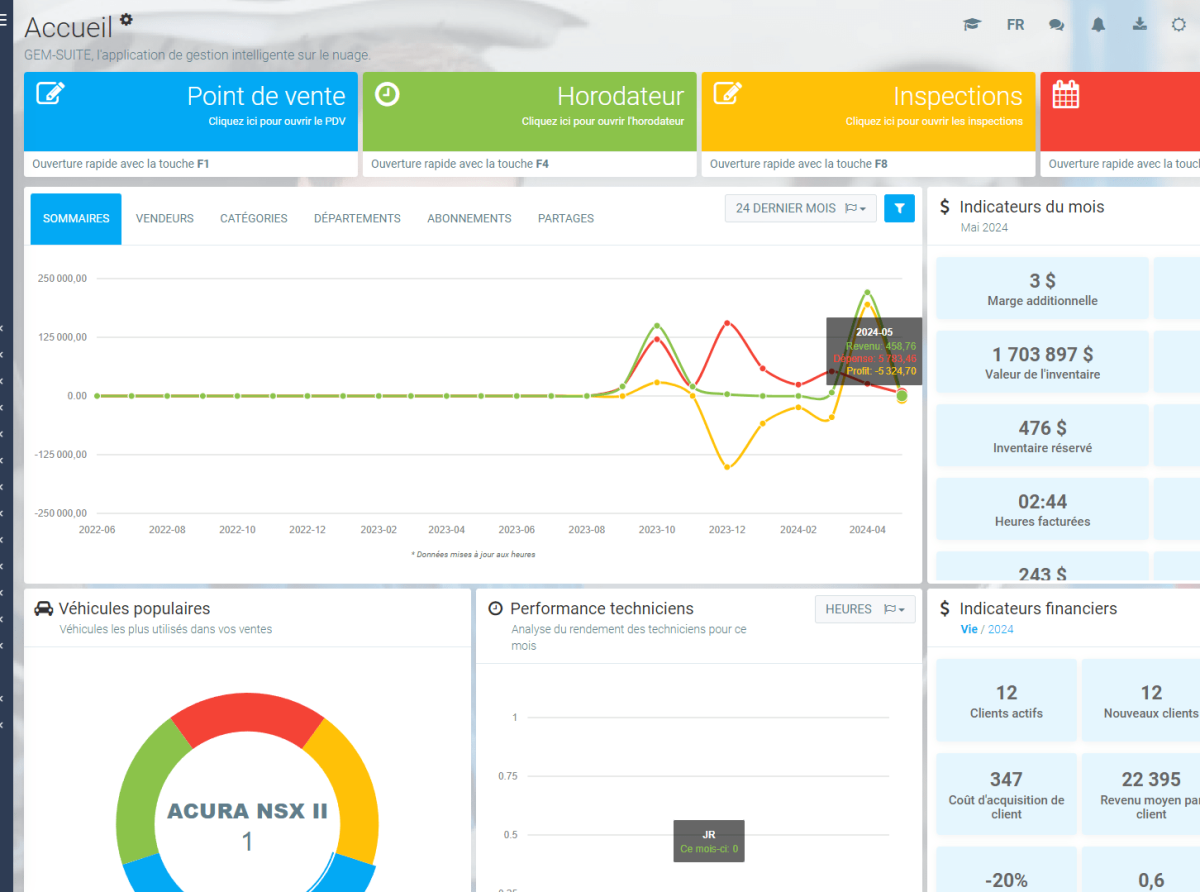
Task: Click the Heures facturées card
Action: pos(1042,510)
